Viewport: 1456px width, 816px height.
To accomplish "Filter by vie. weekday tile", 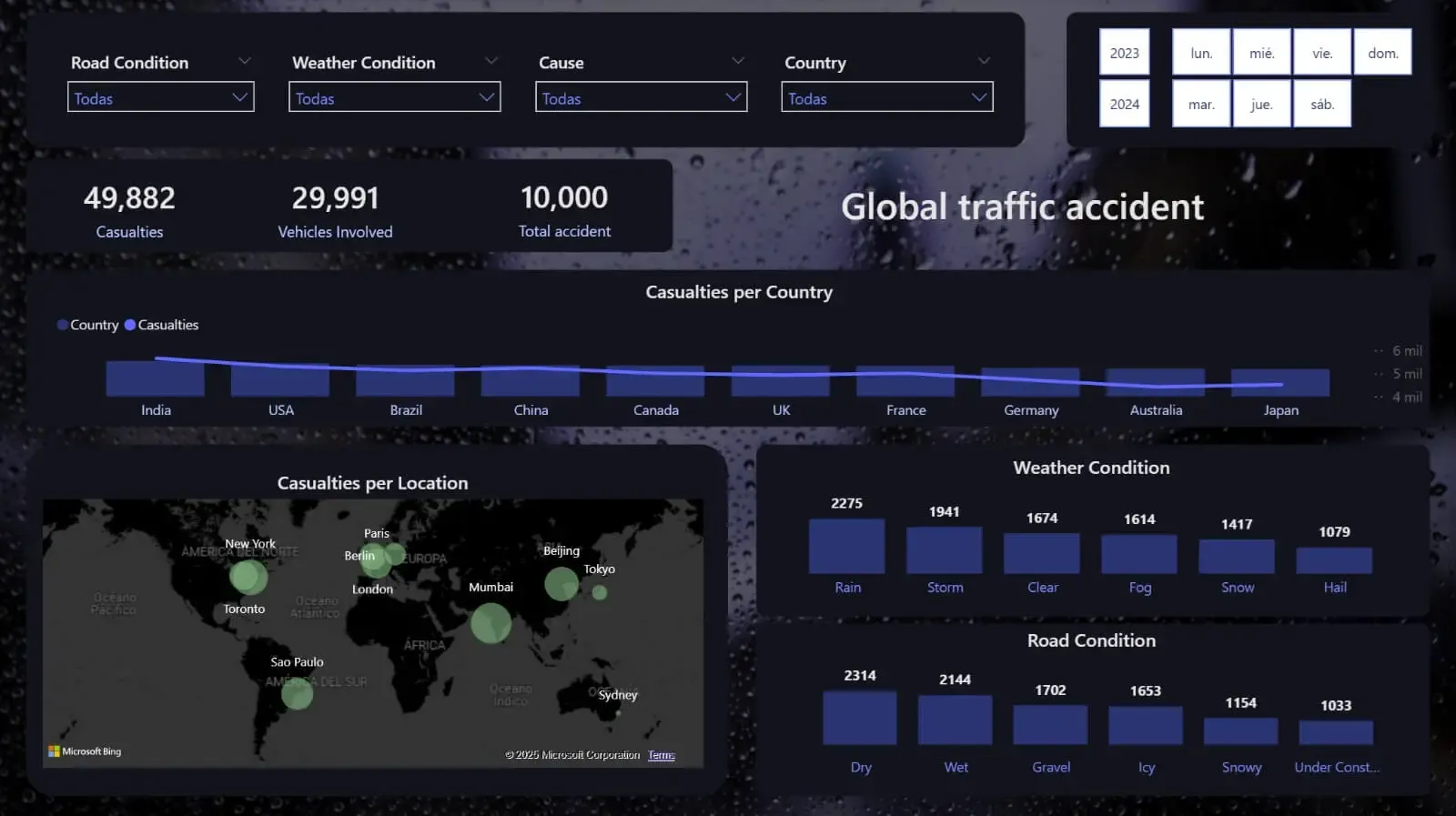I will tap(1322, 52).
